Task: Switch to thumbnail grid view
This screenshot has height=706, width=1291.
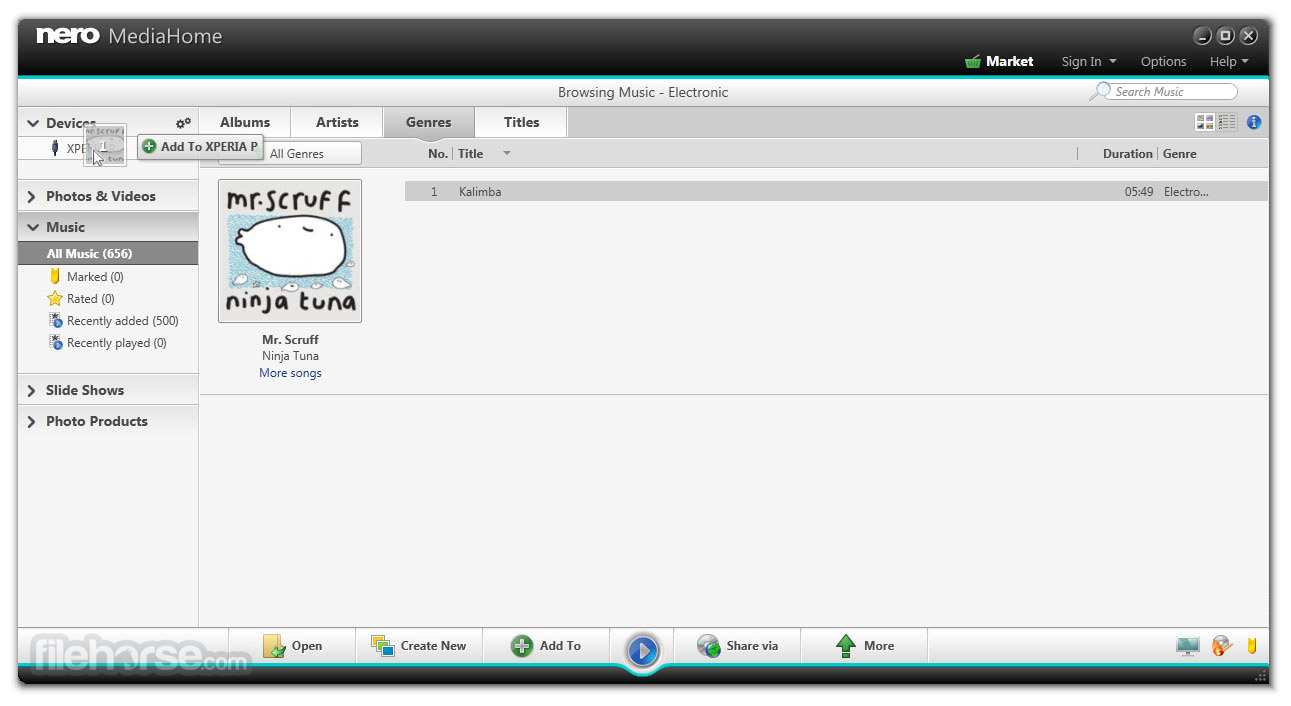Action: [x=1205, y=122]
